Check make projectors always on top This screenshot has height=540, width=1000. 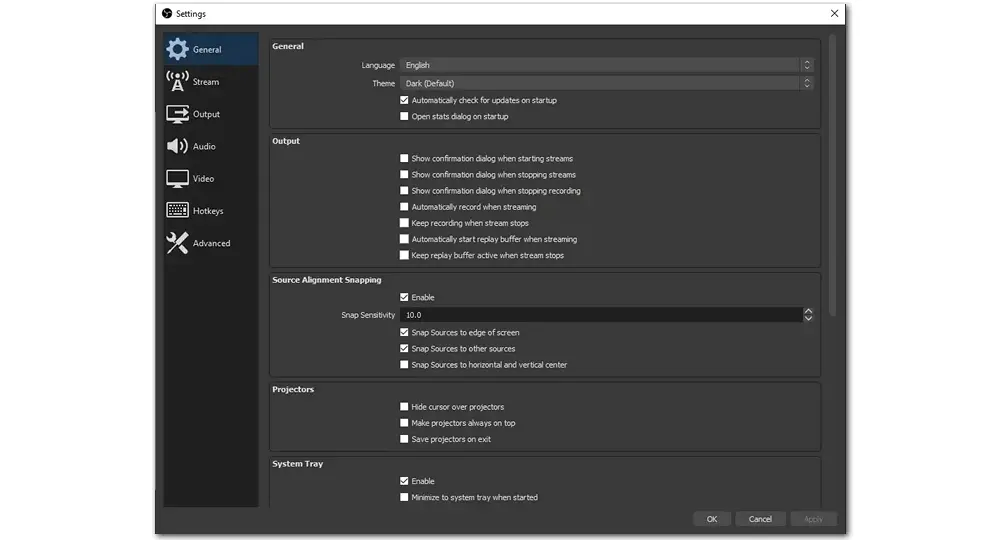coord(404,423)
